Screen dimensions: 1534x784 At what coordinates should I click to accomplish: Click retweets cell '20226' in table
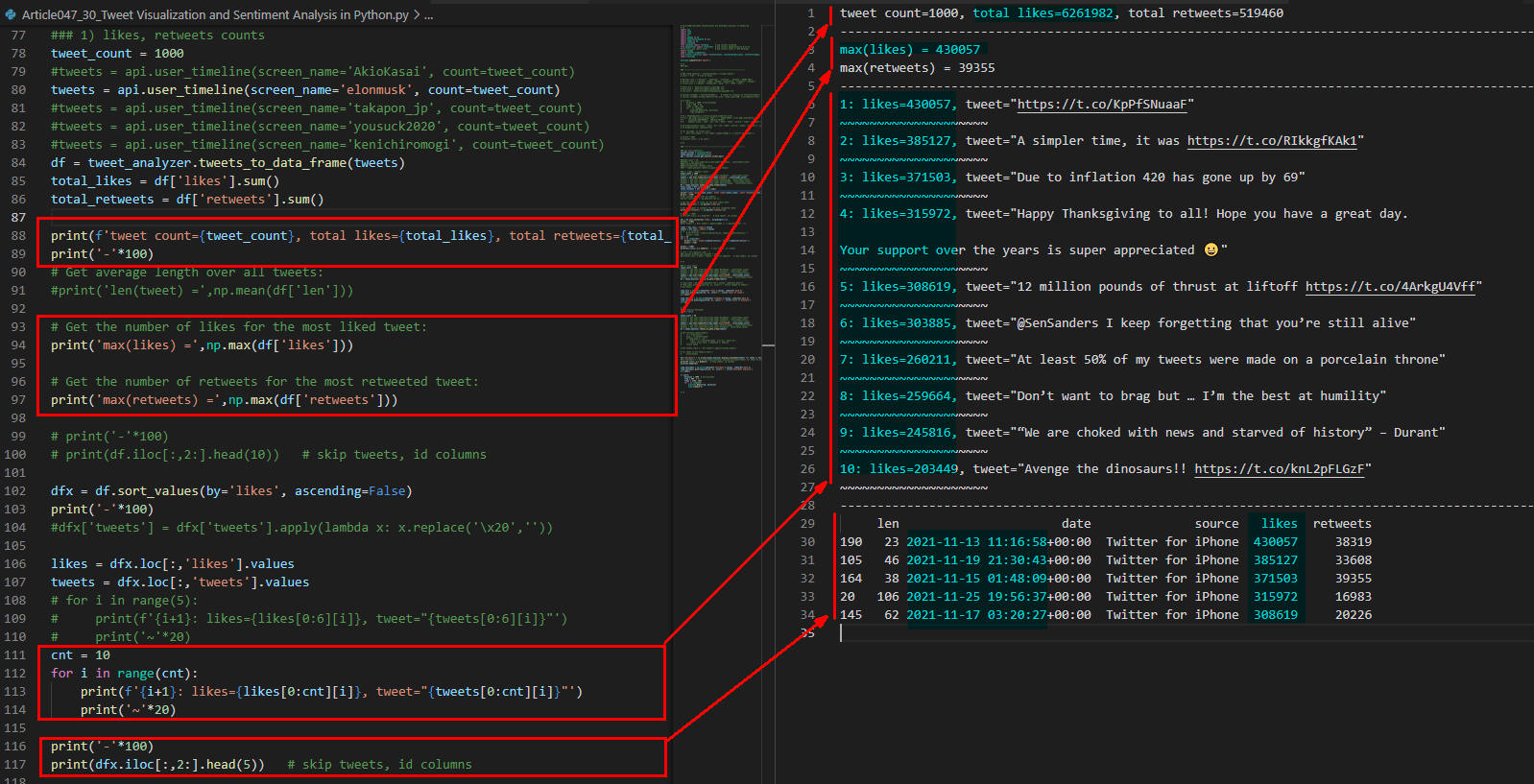(x=1354, y=614)
